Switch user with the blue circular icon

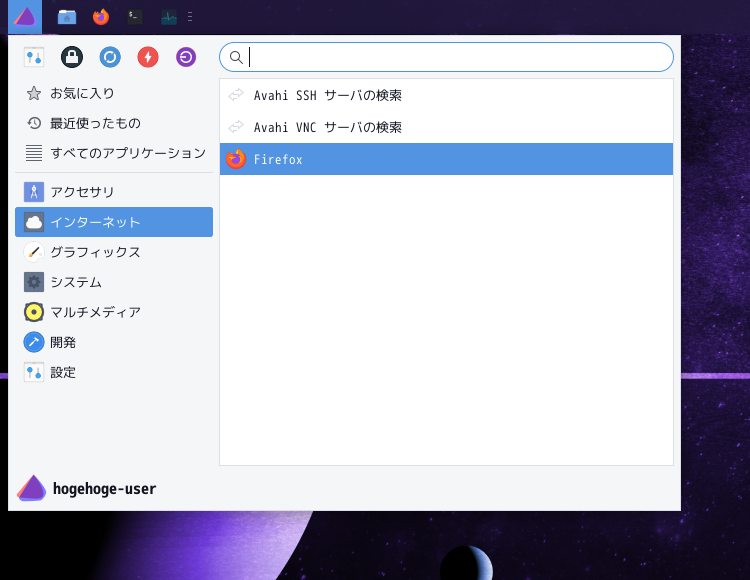pyautogui.click(x=110, y=57)
